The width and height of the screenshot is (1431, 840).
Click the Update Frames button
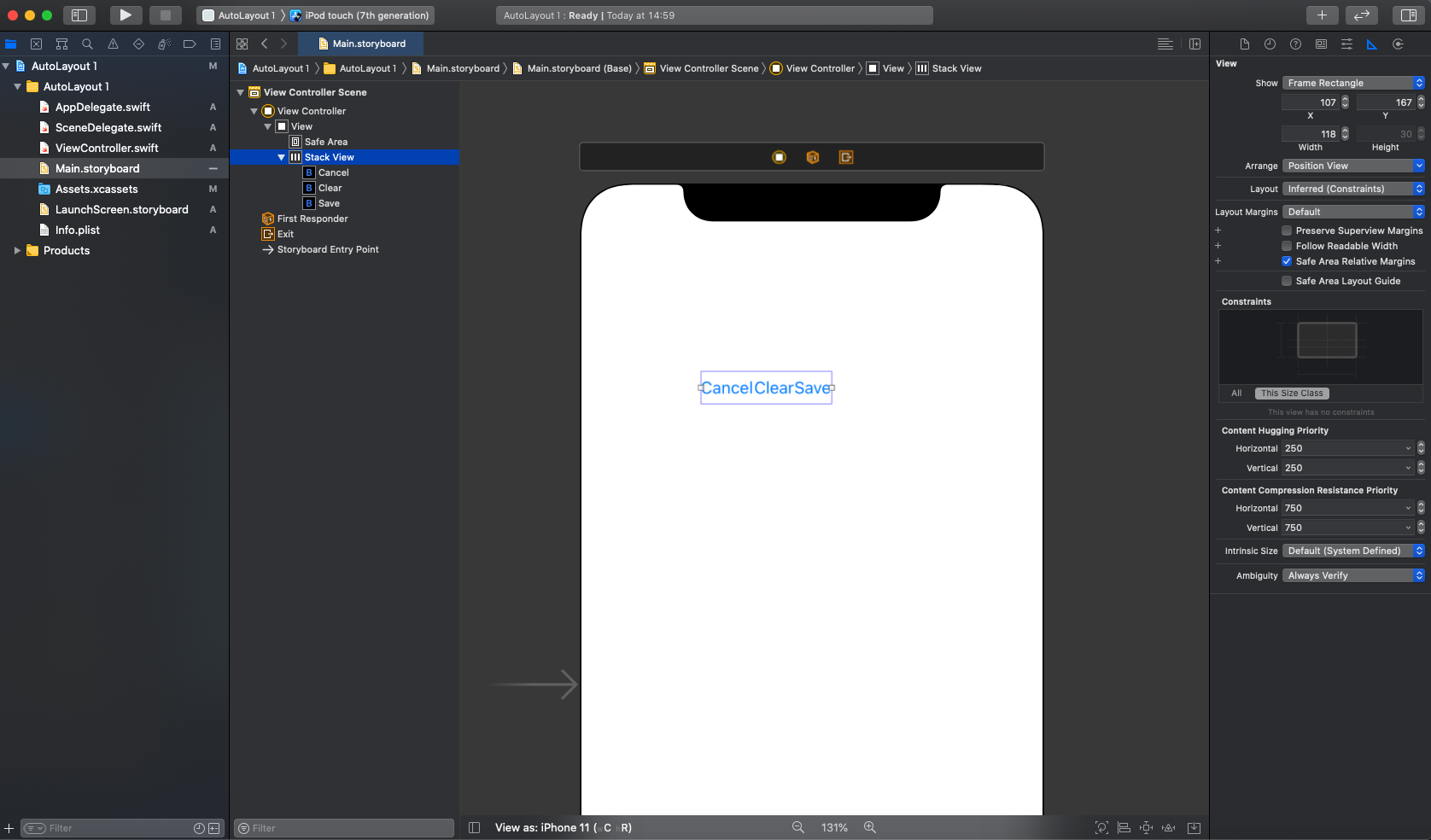(1102, 827)
